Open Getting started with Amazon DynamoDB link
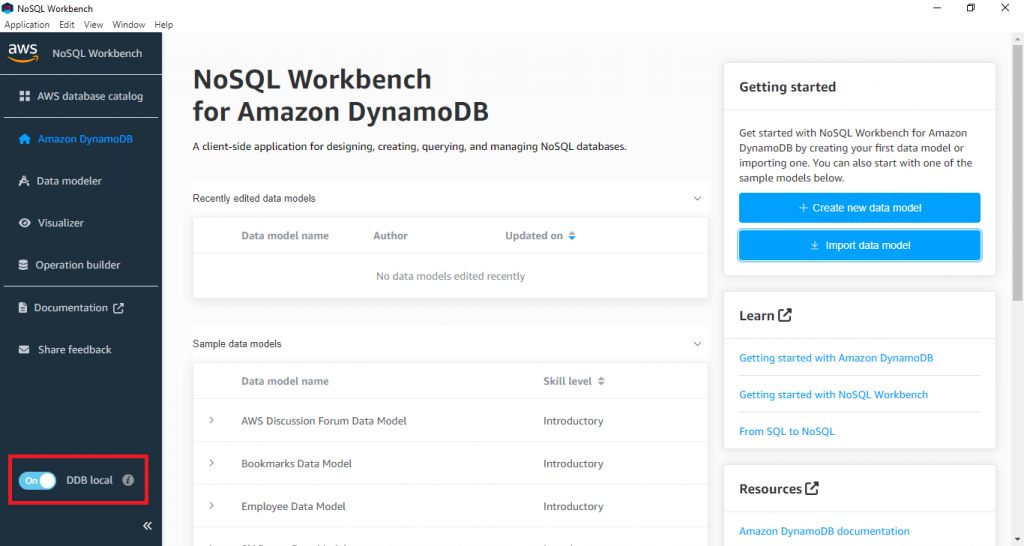Viewport: 1024px width, 546px height. [836, 358]
